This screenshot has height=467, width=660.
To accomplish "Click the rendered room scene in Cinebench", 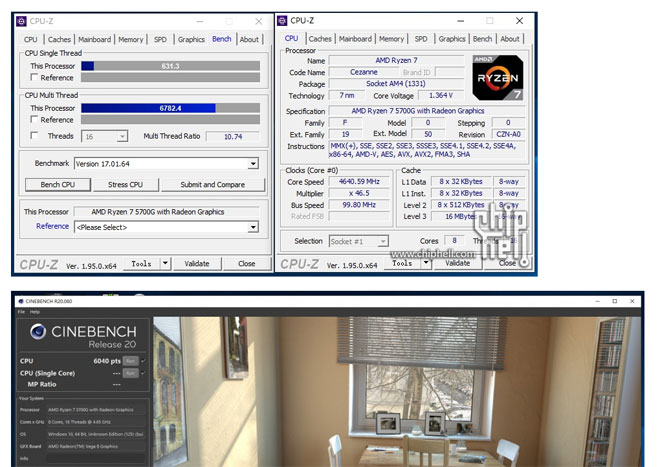I will (396, 392).
